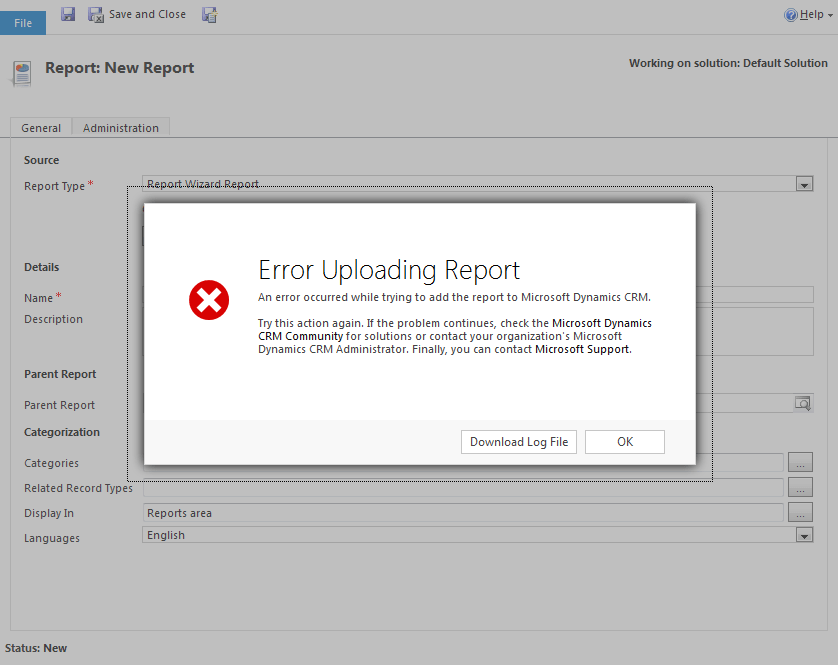Click the Save and Close label
The image size is (838, 665).
tap(148, 14)
